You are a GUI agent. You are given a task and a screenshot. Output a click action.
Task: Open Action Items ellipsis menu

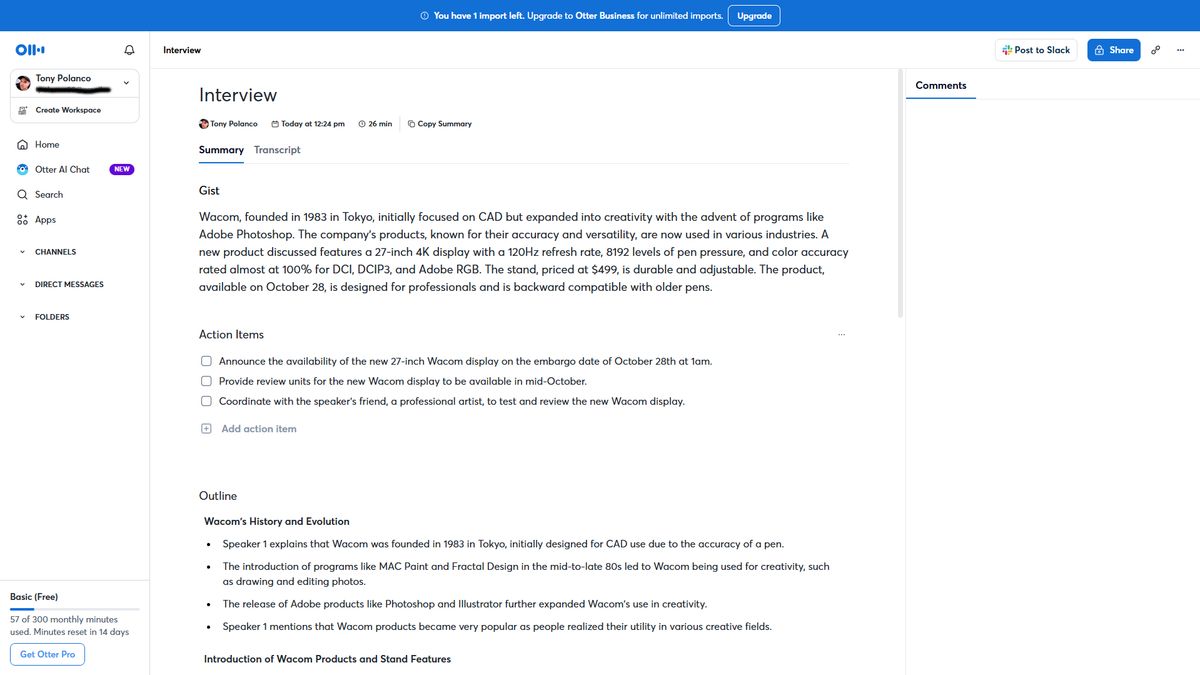842,335
